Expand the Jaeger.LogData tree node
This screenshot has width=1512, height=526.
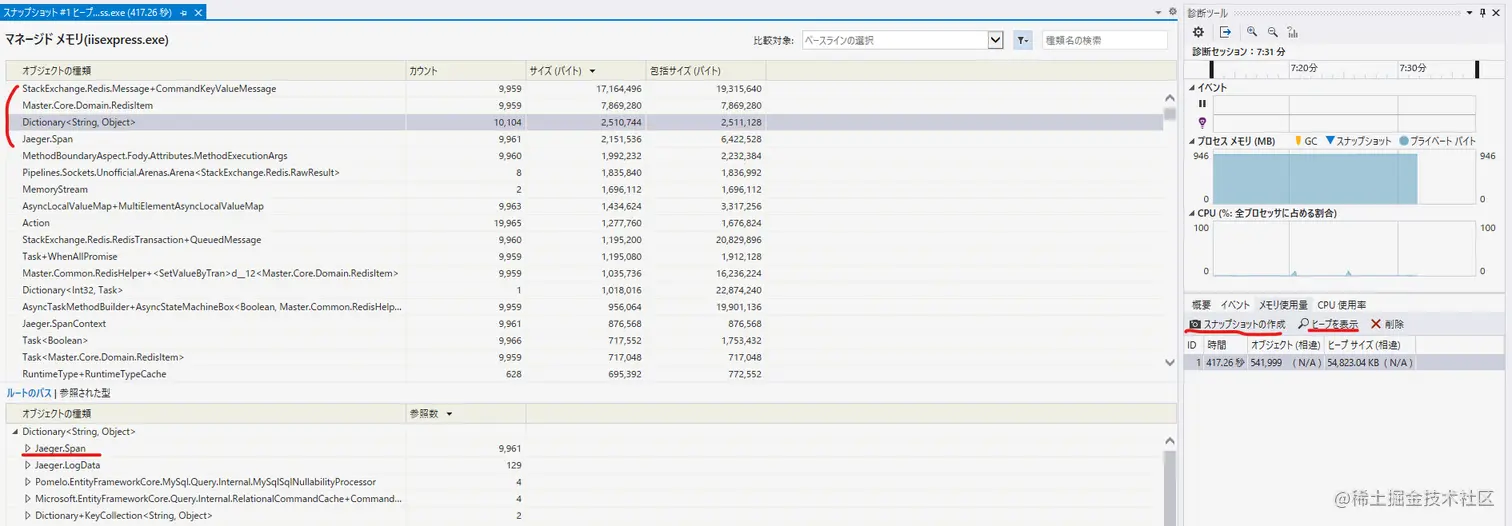click(x=28, y=465)
